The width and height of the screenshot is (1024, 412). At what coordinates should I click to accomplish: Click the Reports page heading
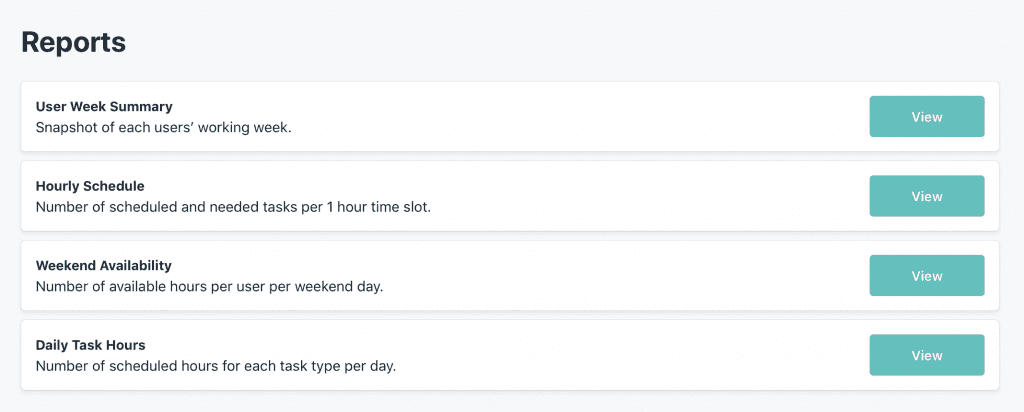tap(74, 42)
